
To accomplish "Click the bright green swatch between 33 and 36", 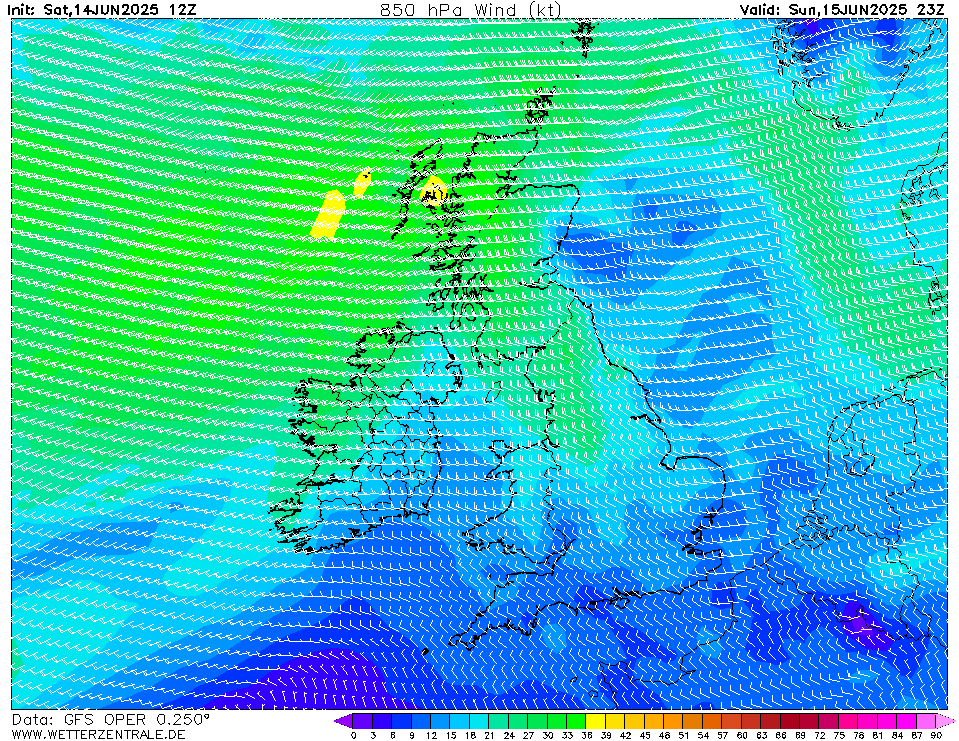I will click(x=576, y=721).
